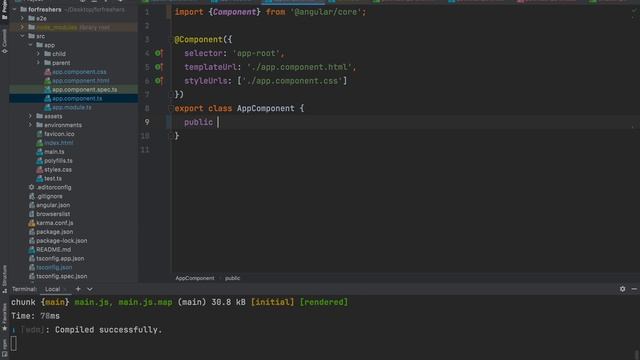This screenshot has height=360, width=640.
Task: Open .gitignore file
Action: (x=49, y=196)
